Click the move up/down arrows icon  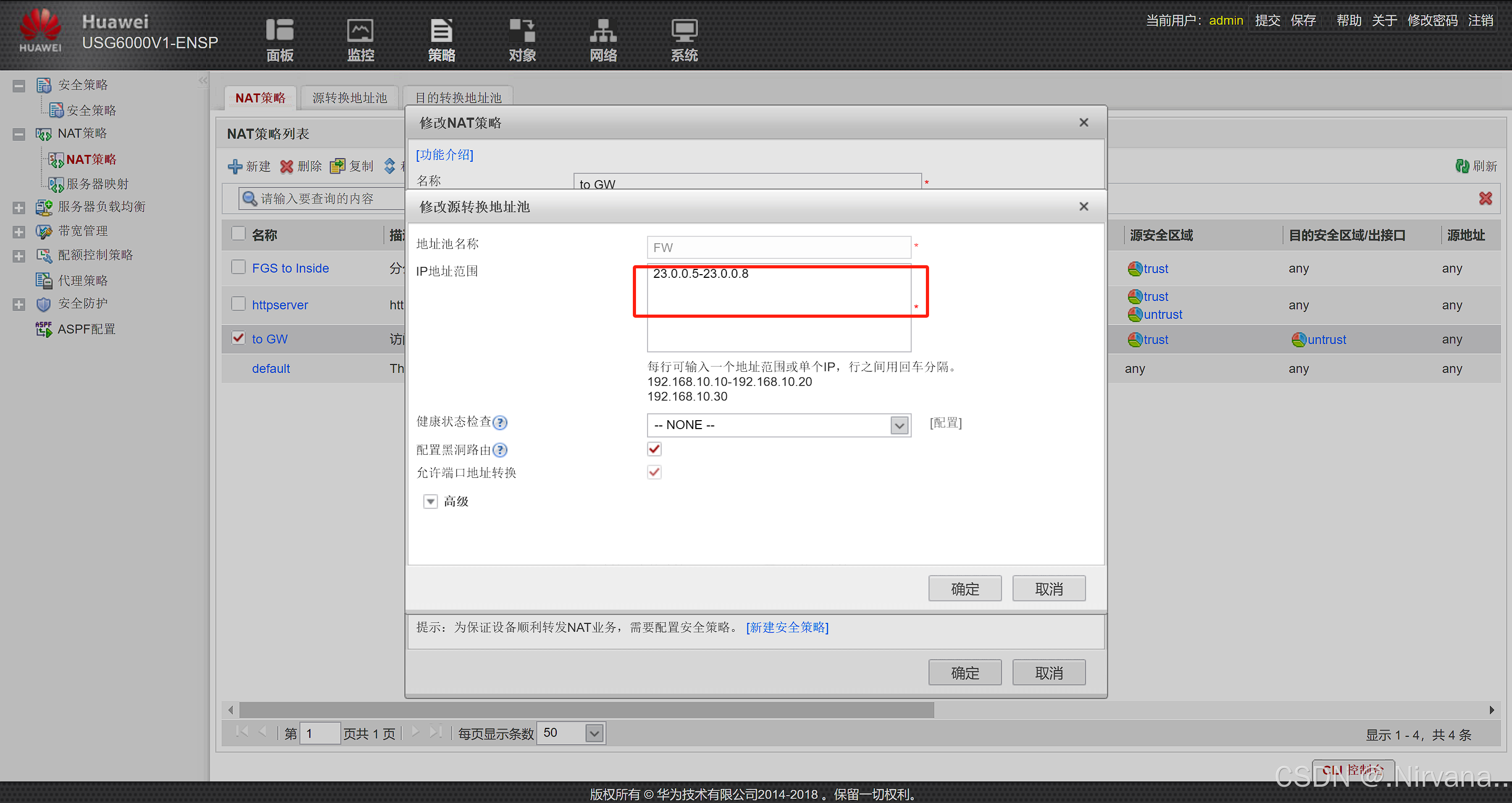(x=390, y=166)
